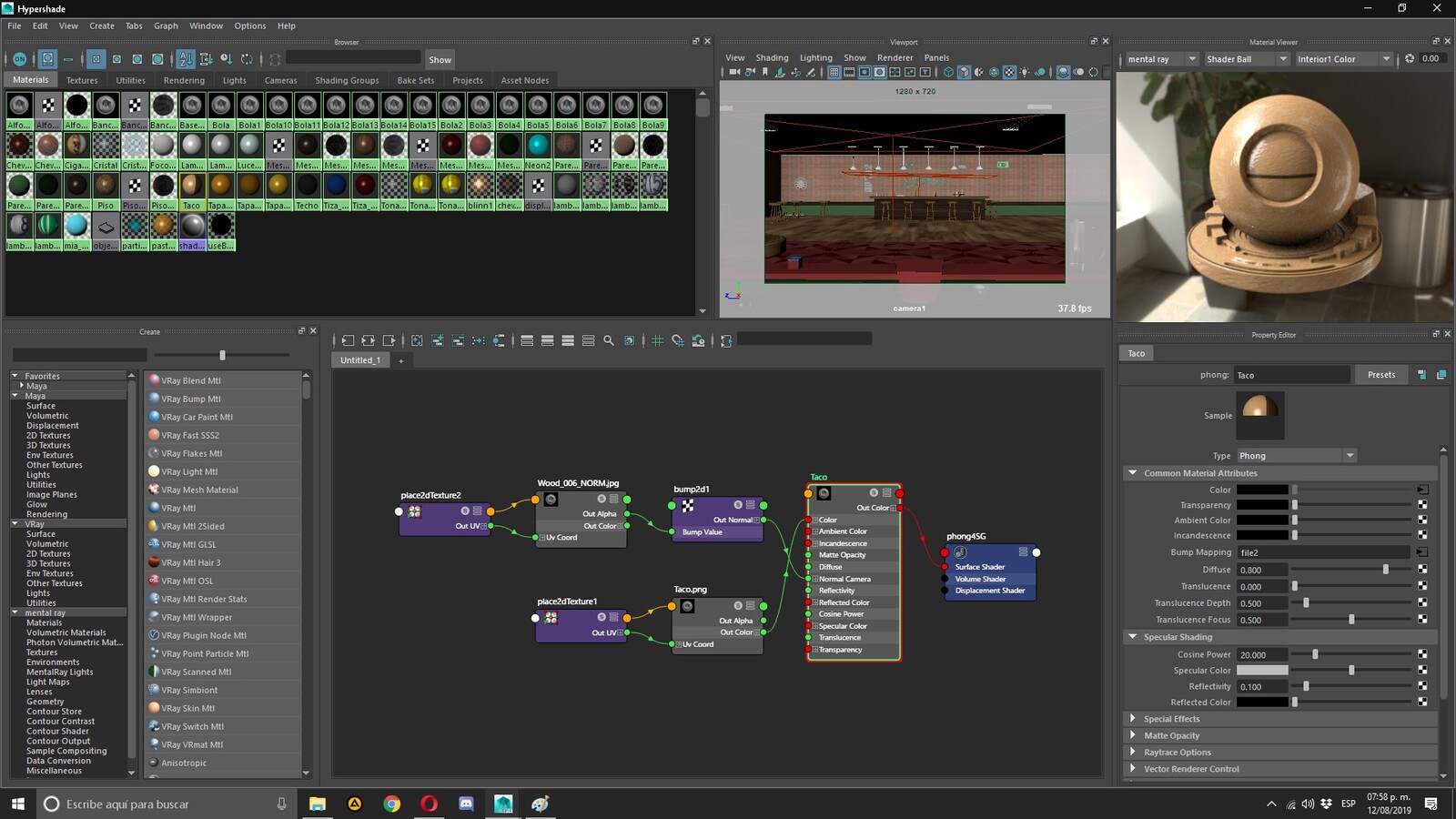Add a new node editor tab
The image size is (1456, 819).
point(400,361)
